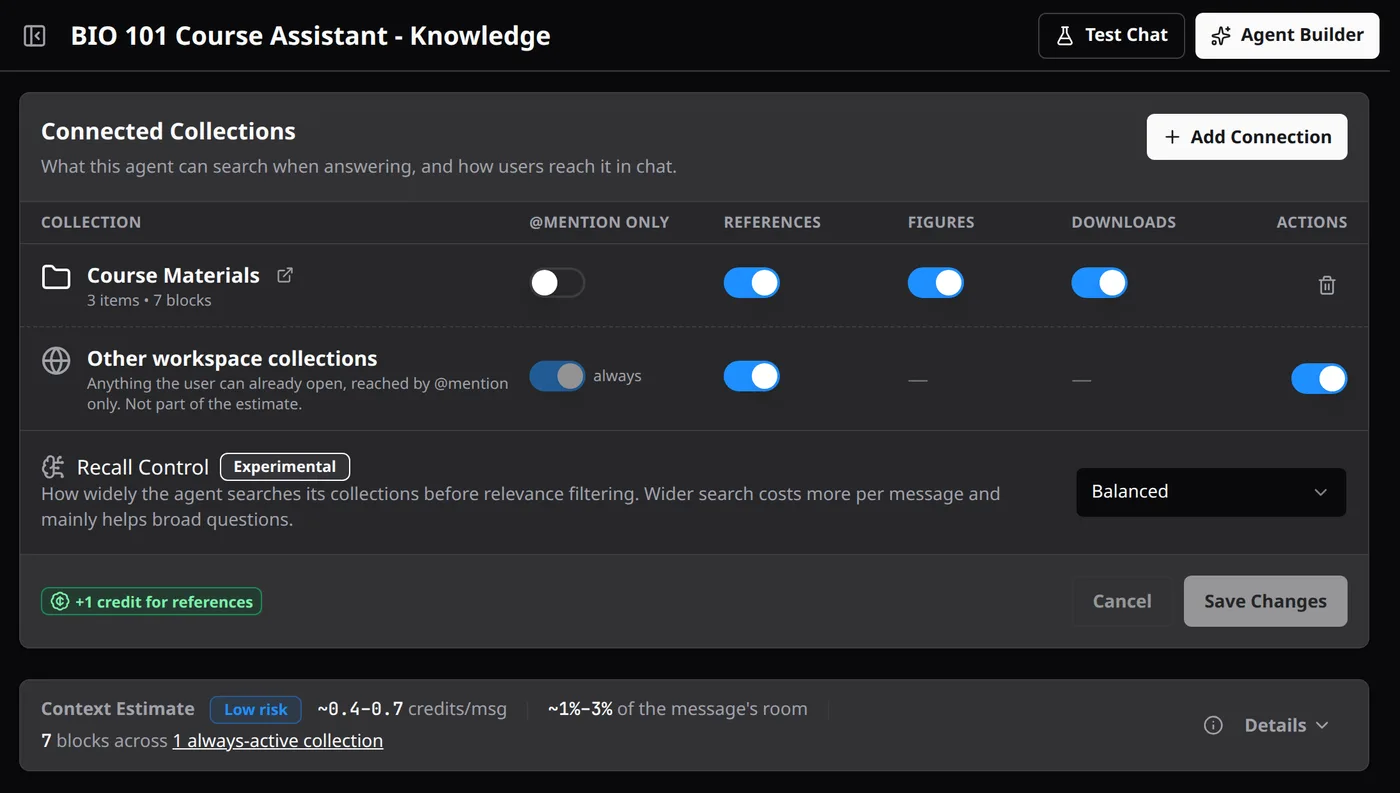Toggle @mention only for Course Materials
1400x793 pixels.
coord(557,283)
